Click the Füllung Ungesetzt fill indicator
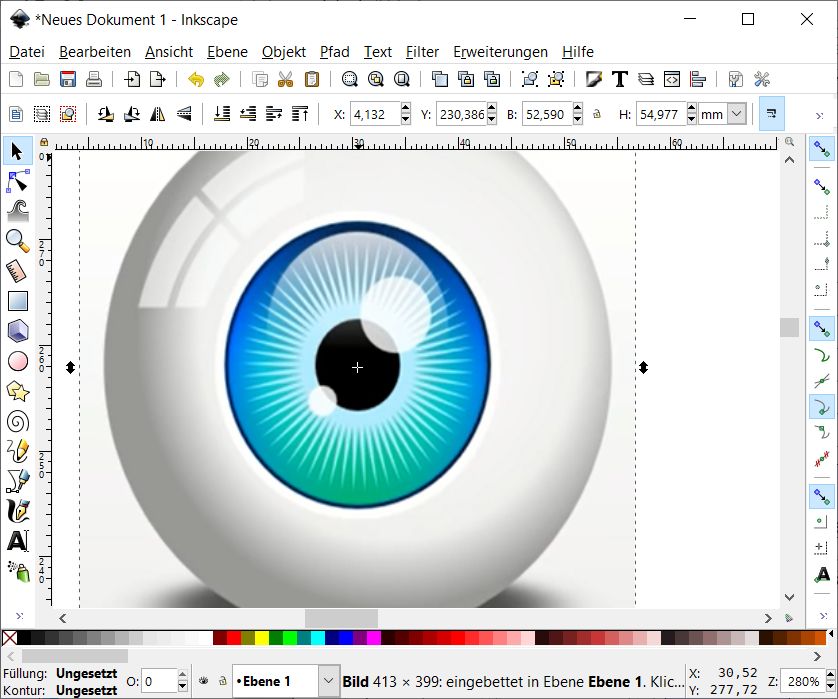Screen dimensions: 838x699 point(87,673)
